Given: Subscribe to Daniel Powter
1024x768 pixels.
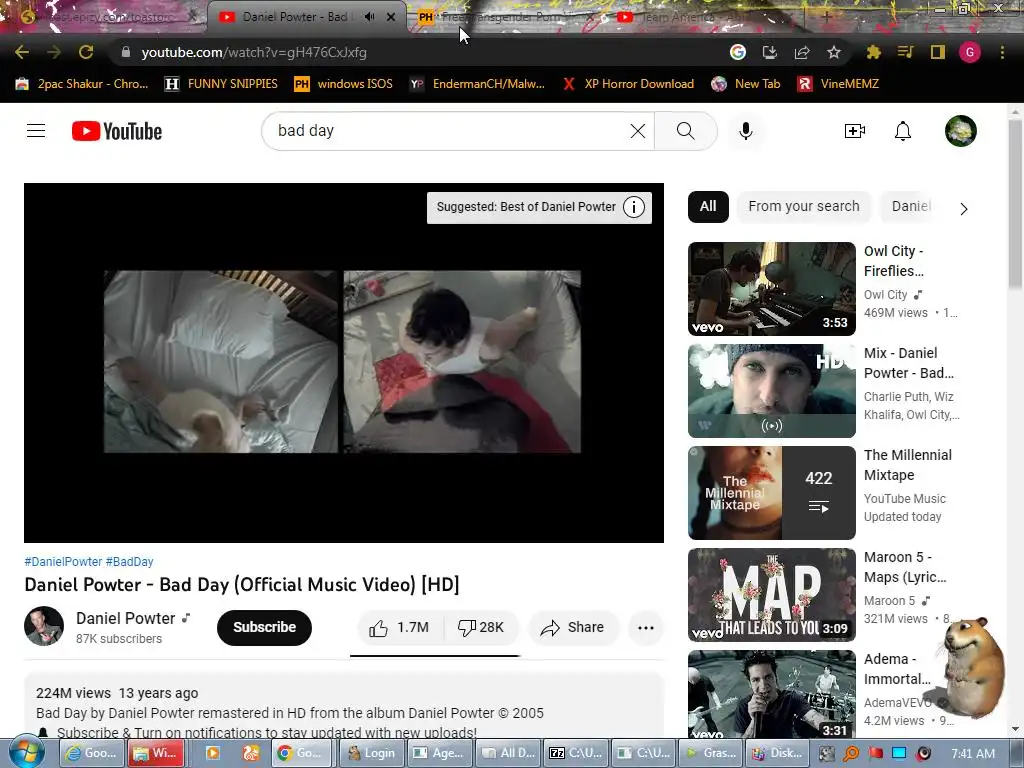Looking at the screenshot, I should pyautogui.click(x=264, y=628).
